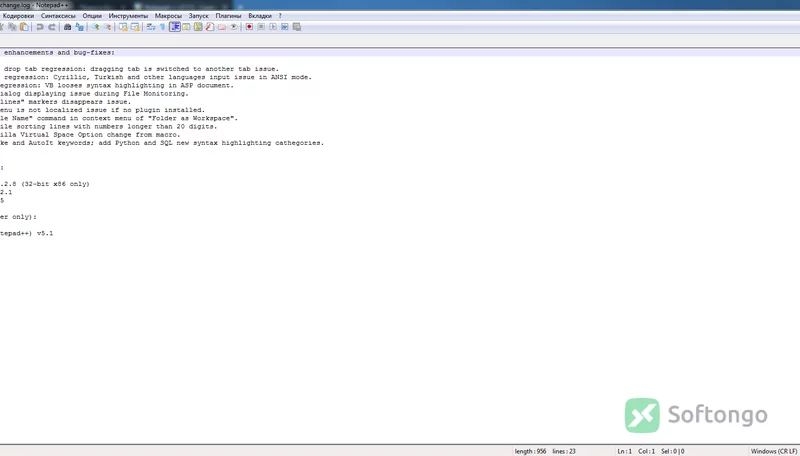Screen dimensions: 800x456
Task: Undo the last action via toolbar
Action: [40, 27]
